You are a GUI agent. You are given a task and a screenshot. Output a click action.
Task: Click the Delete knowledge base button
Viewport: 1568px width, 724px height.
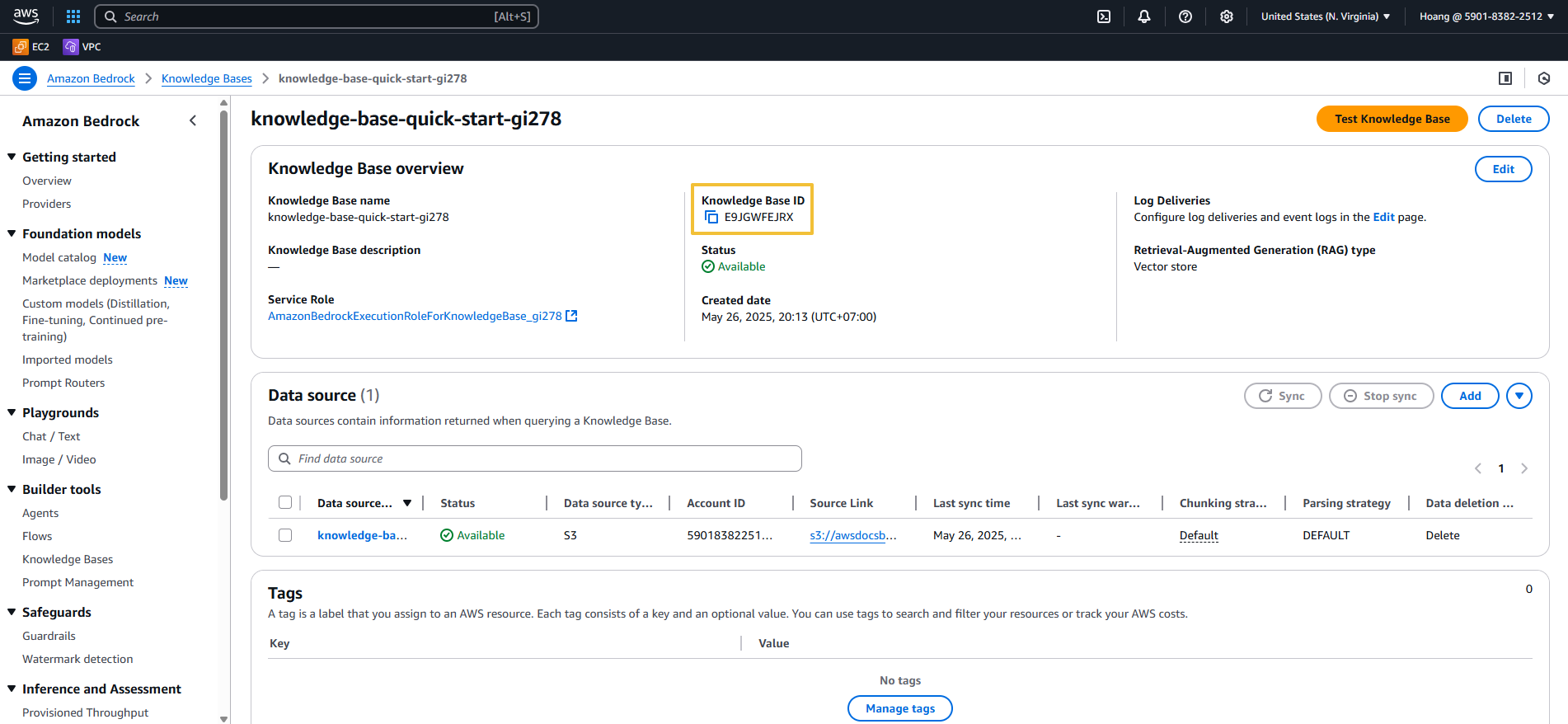coord(1514,119)
